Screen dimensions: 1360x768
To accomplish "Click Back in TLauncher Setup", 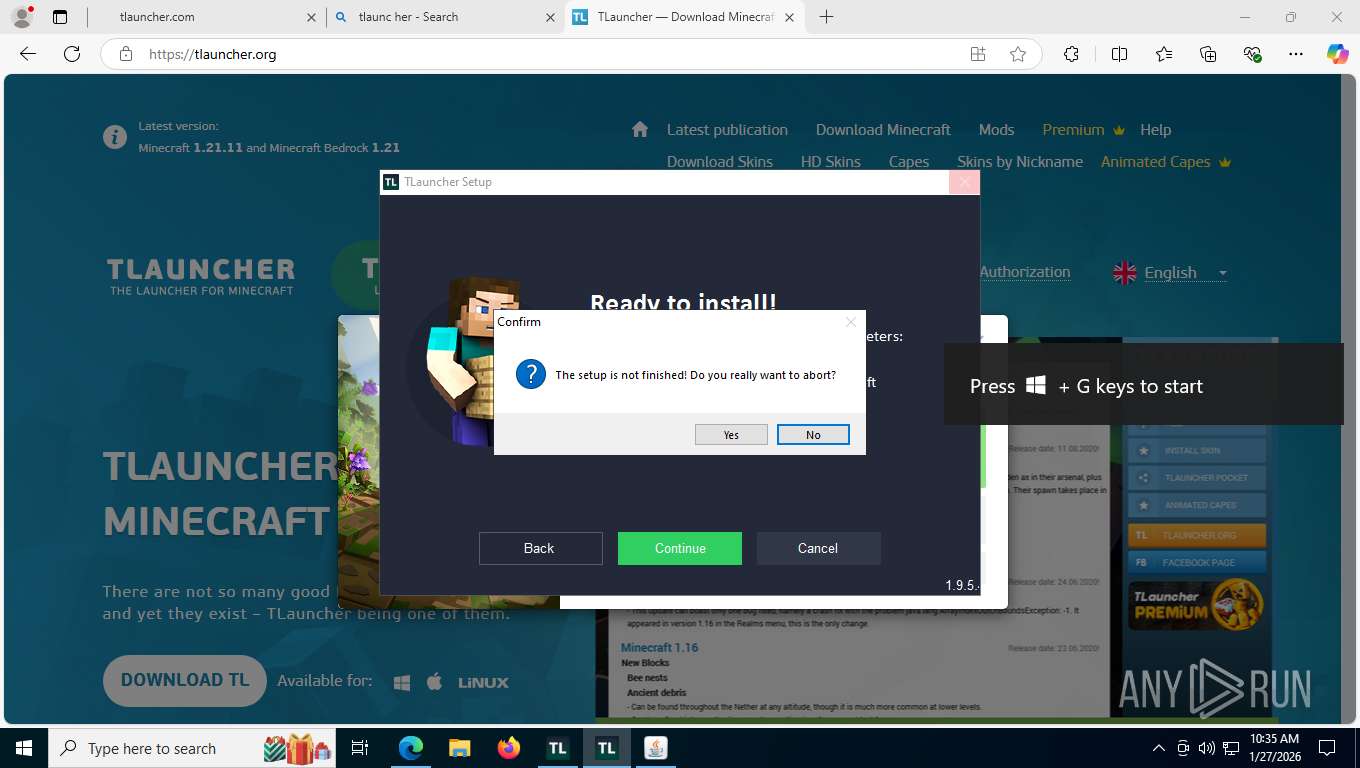I will tap(540, 548).
